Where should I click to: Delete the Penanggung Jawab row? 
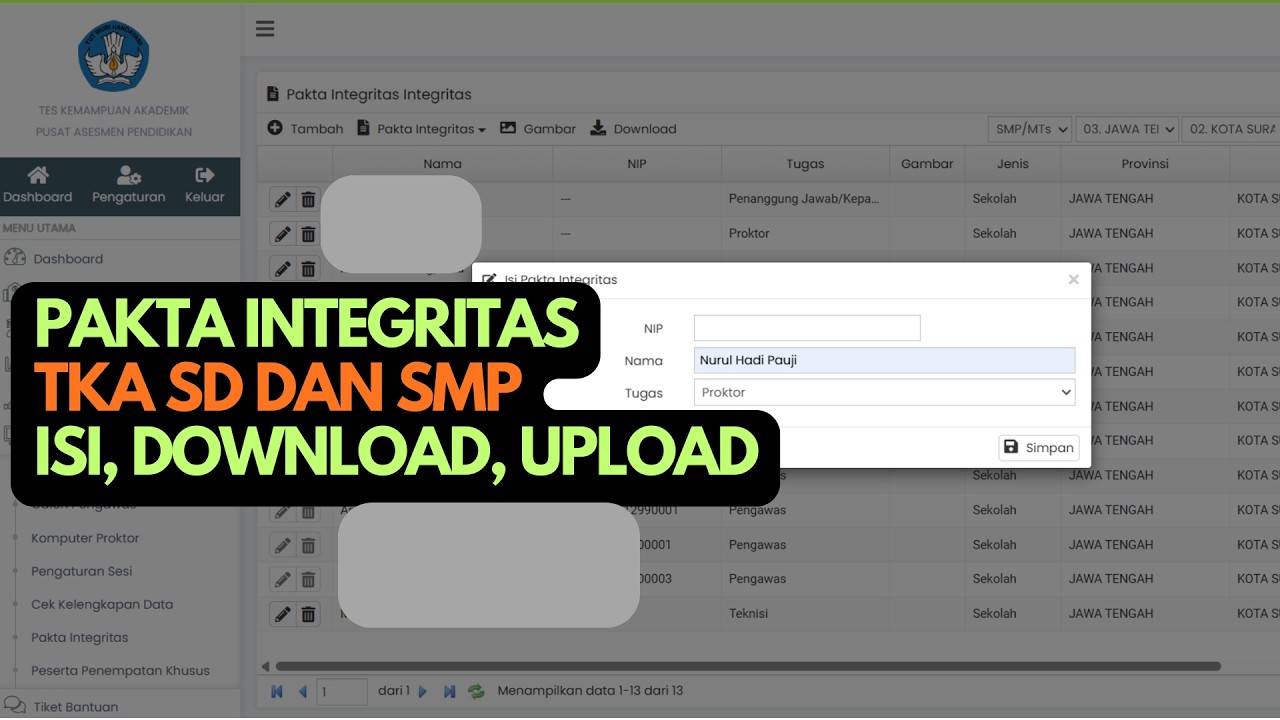308,200
